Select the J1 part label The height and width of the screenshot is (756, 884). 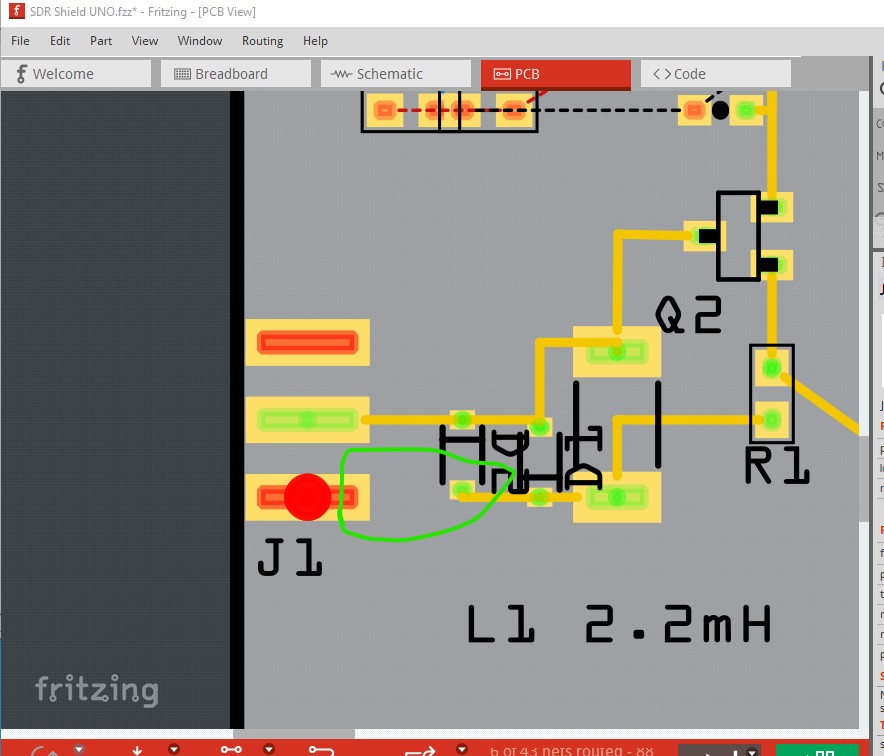tap(289, 557)
